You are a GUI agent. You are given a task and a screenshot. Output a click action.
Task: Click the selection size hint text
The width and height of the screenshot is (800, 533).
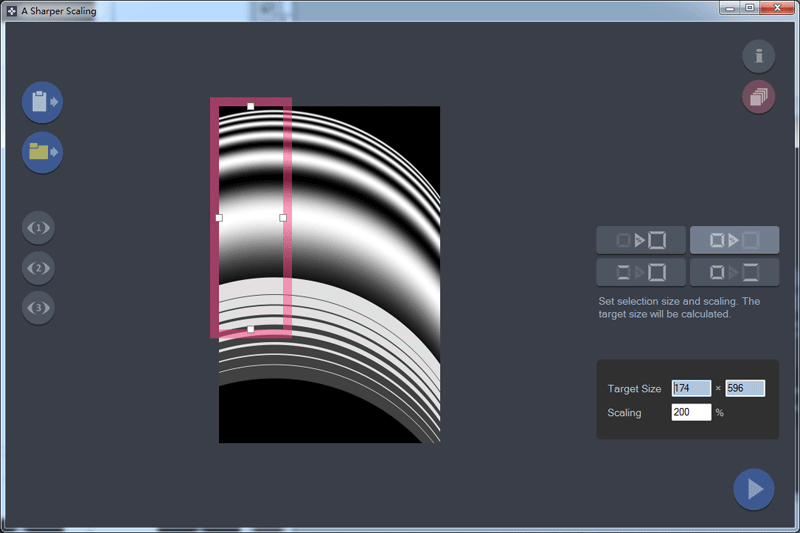(679, 308)
